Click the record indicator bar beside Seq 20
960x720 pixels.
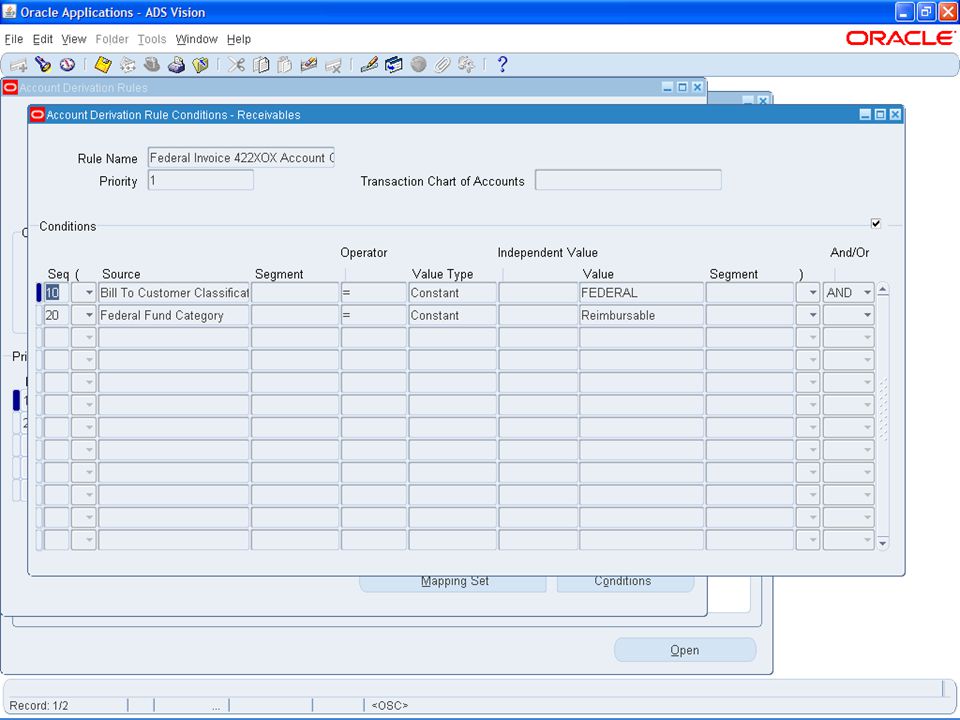click(x=39, y=315)
